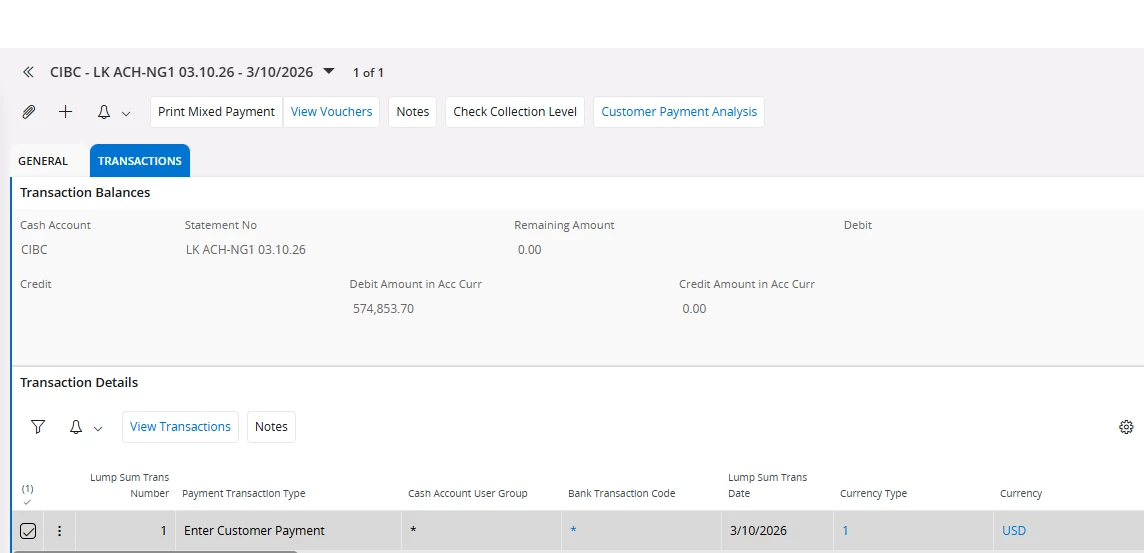Screen dimensions: 1144x553
Task: Expand the chevron beside Transaction Details bell
Action: click(x=98, y=428)
